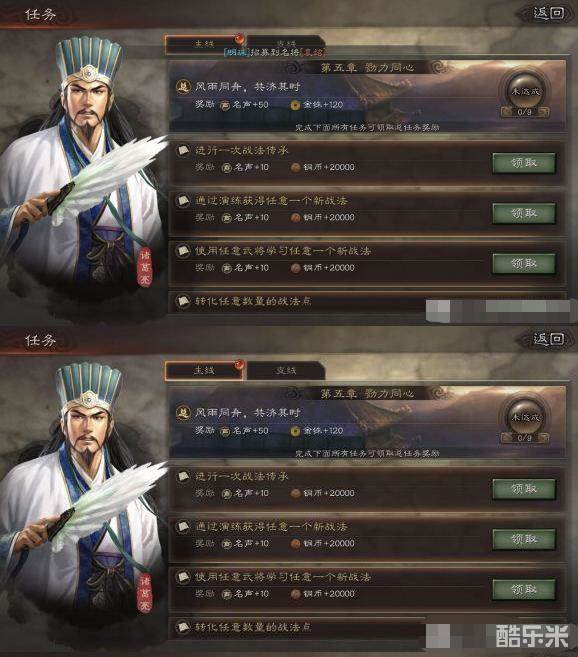This screenshot has width=578, height=657.
Task: Claim 进行一次战法传承 reward in upper screen
Action: tap(524, 163)
